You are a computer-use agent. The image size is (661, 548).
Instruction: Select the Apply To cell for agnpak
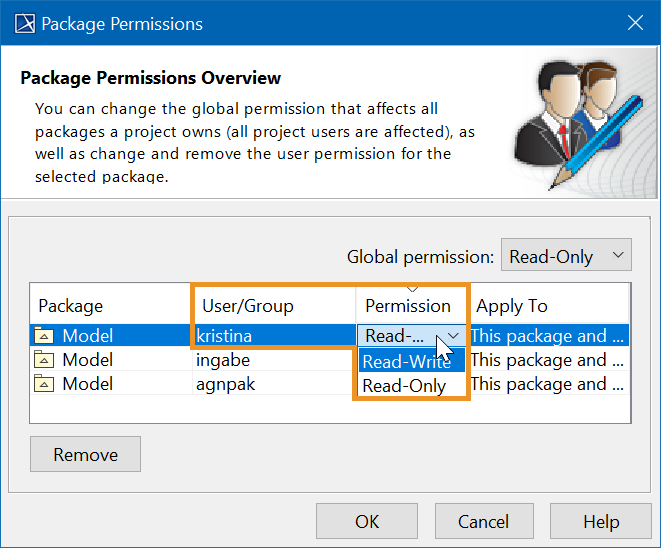[548, 384]
